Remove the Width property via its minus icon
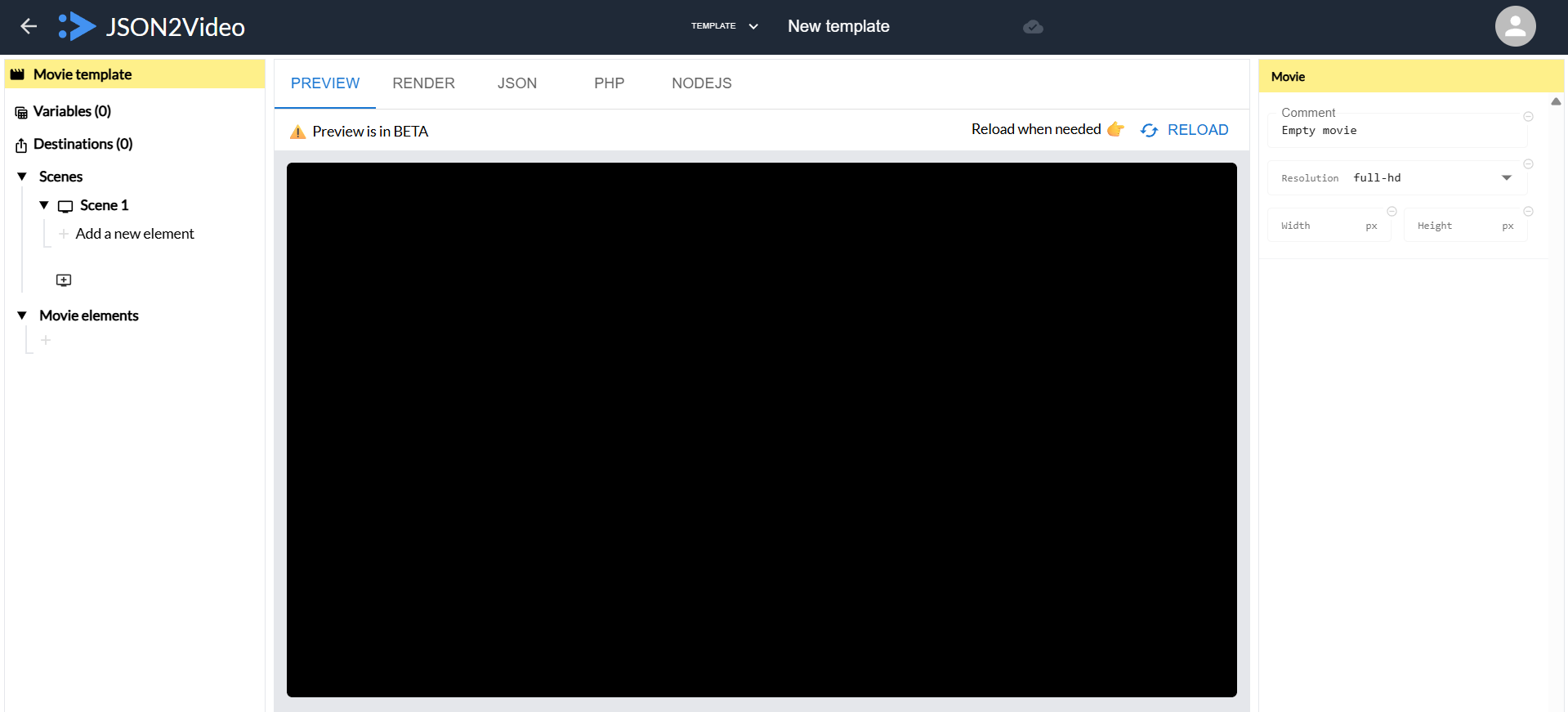 click(1392, 212)
